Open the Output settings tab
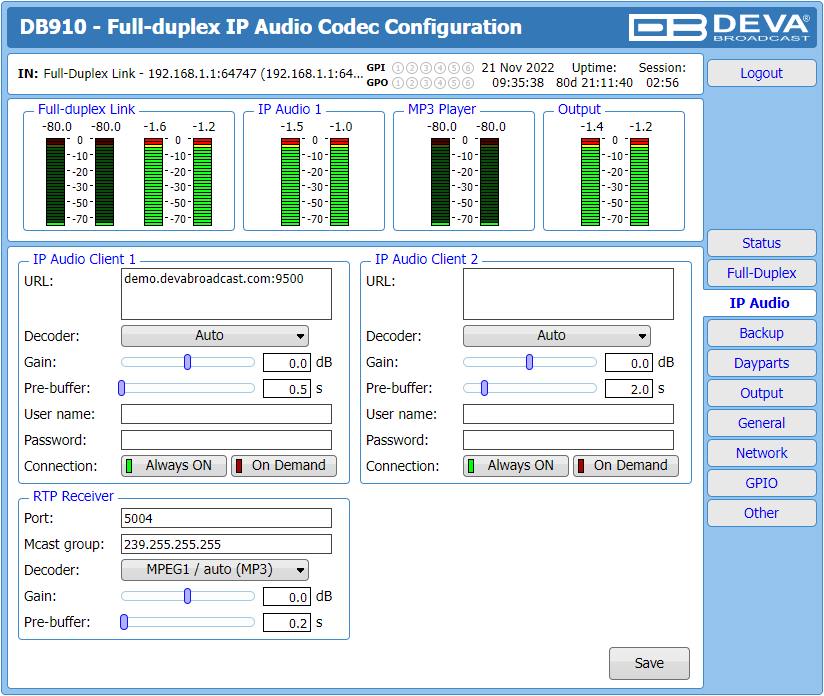This screenshot has width=824, height=696. click(x=761, y=393)
